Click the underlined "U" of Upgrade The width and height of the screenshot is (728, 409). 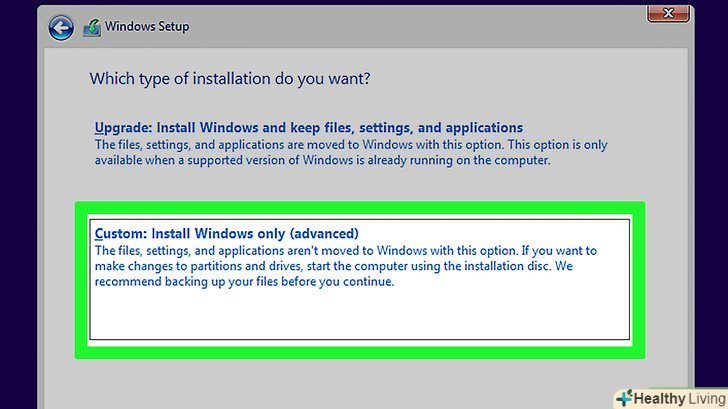(99, 128)
